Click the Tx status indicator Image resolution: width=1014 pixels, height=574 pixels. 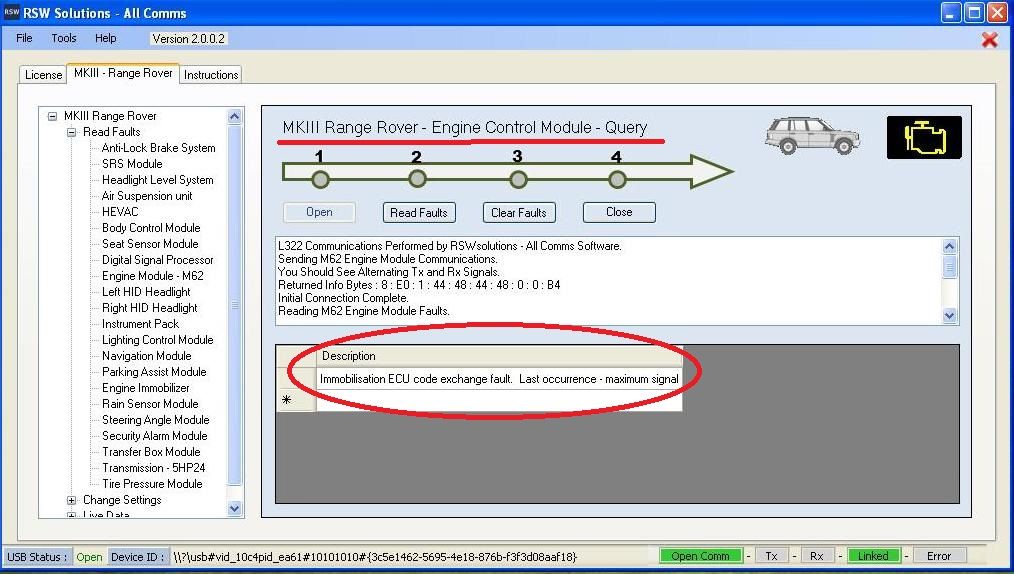click(771, 556)
